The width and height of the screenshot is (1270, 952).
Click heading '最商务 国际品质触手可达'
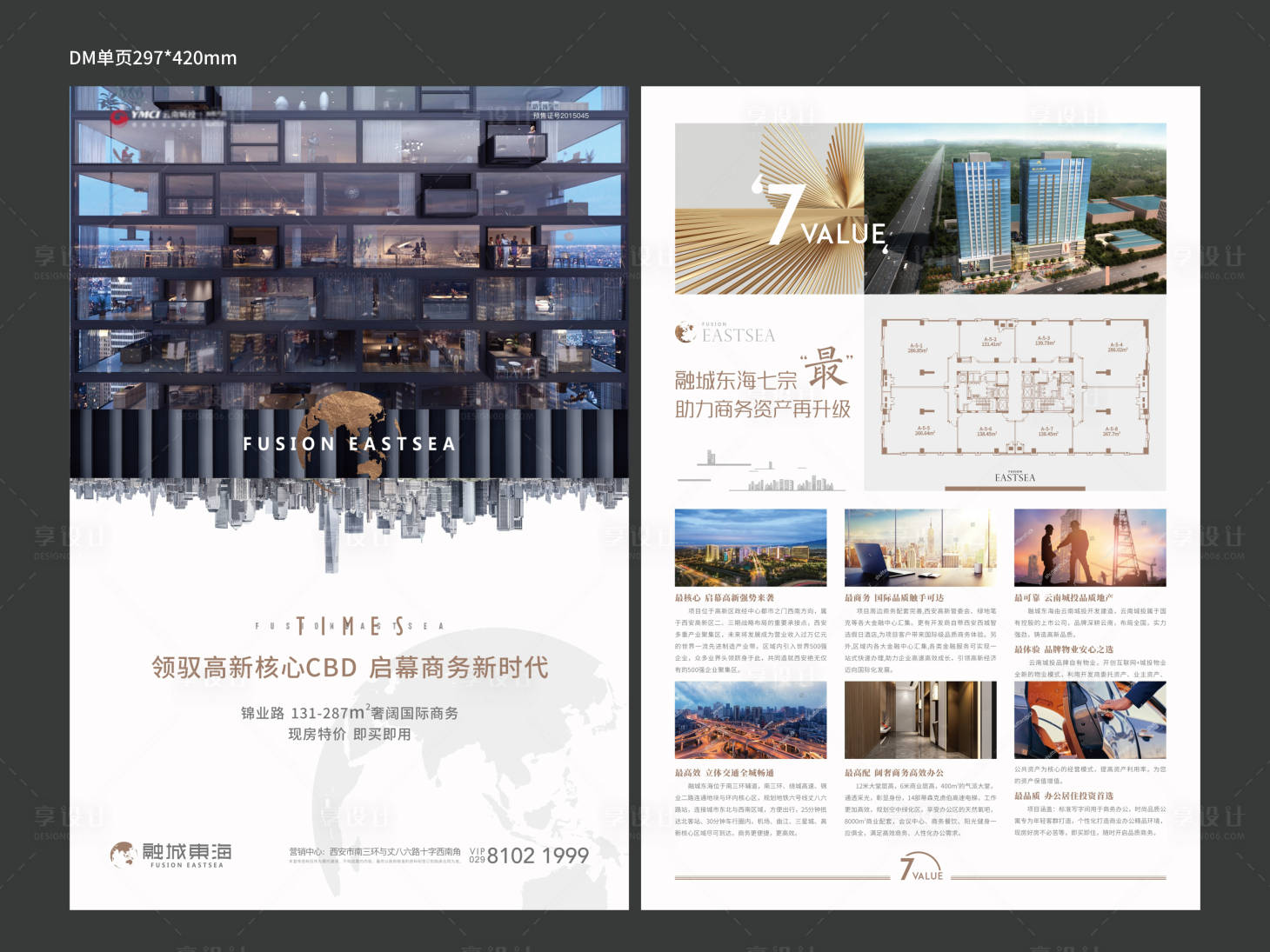[894, 598]
